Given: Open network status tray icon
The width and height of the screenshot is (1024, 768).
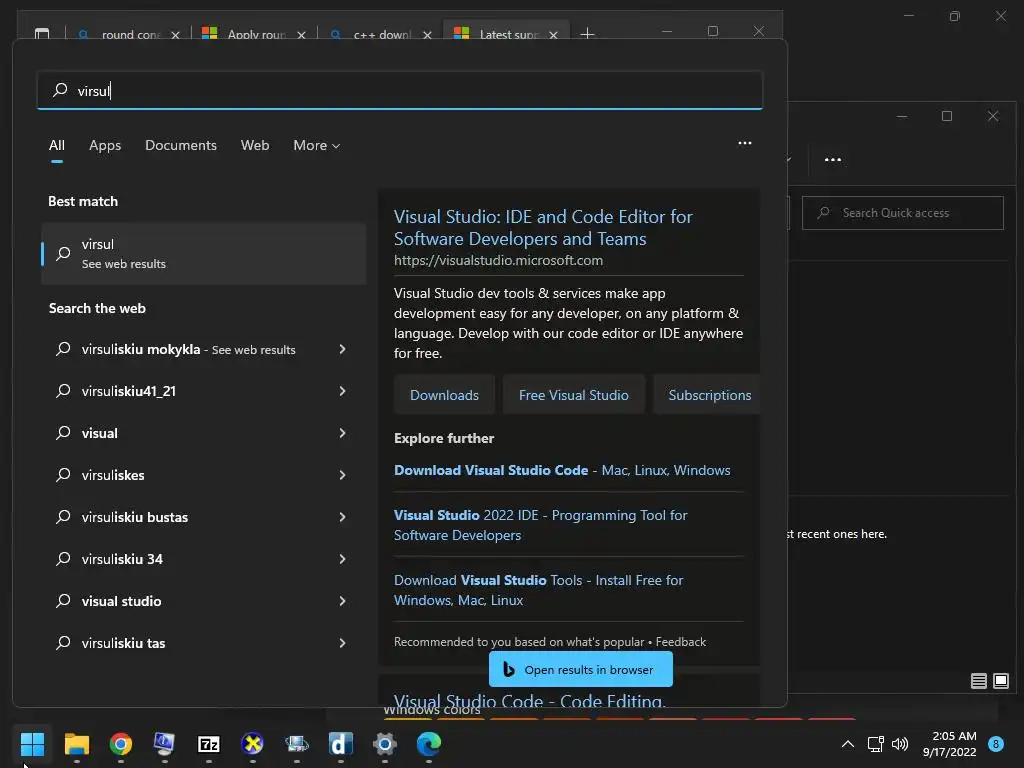Looking at the screenshot, I should pyautogui.click(x=875, y=744).
